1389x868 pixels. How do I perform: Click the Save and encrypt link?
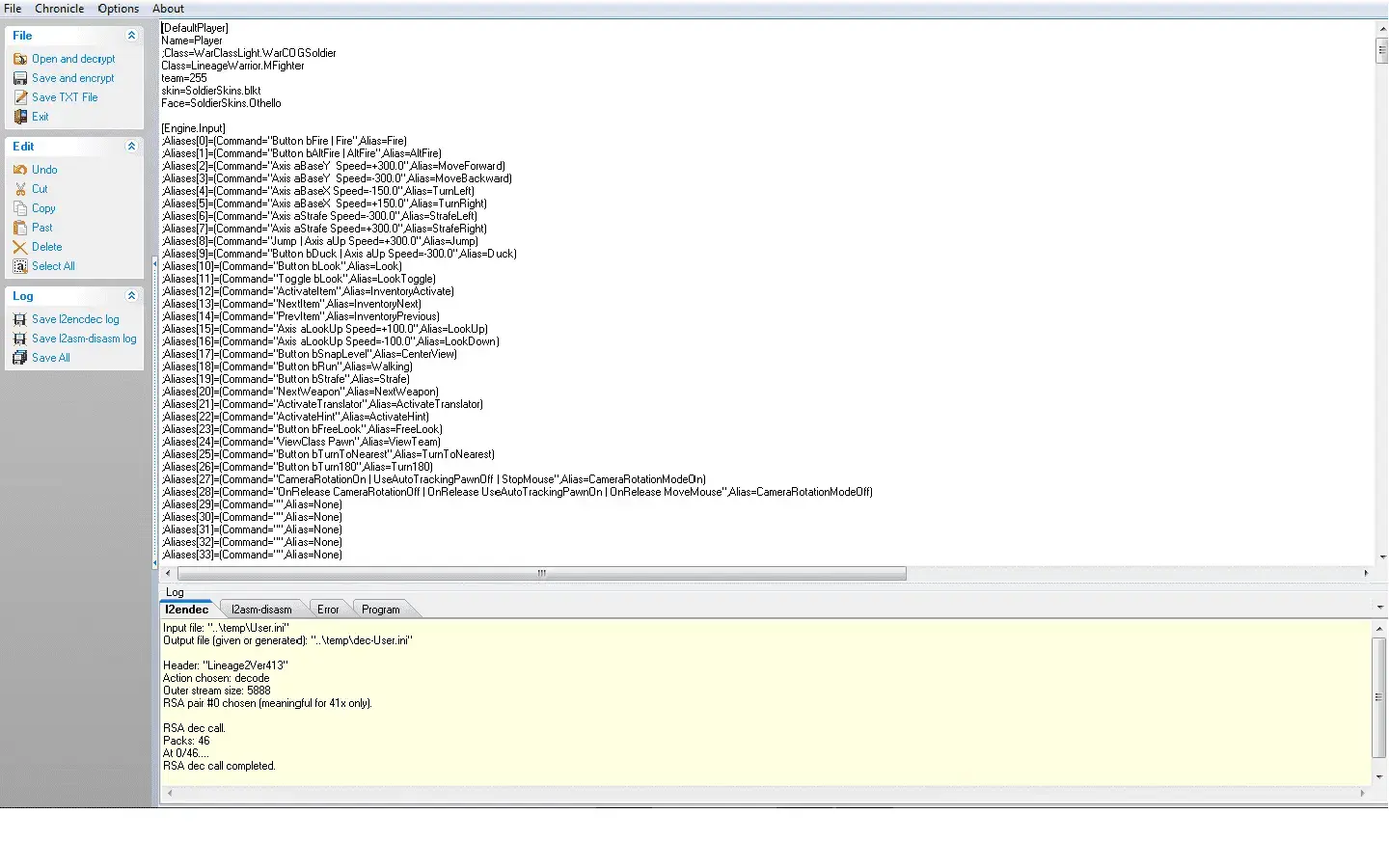[x=73, y=78]
